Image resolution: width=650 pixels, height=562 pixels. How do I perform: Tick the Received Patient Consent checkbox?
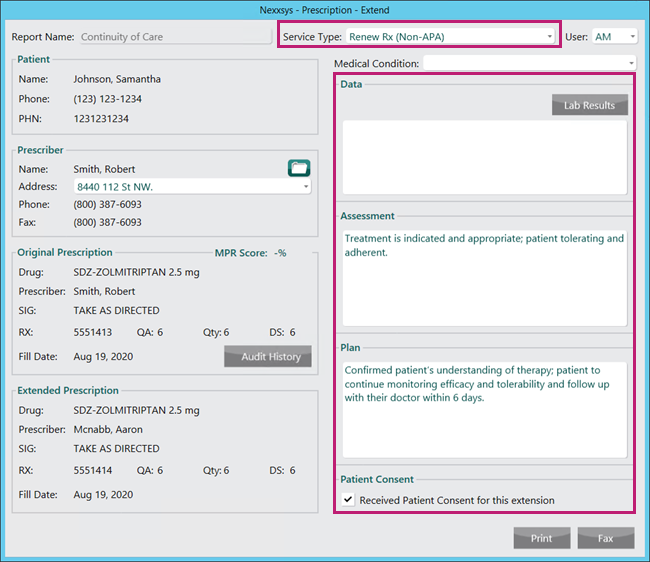[347, 500]
